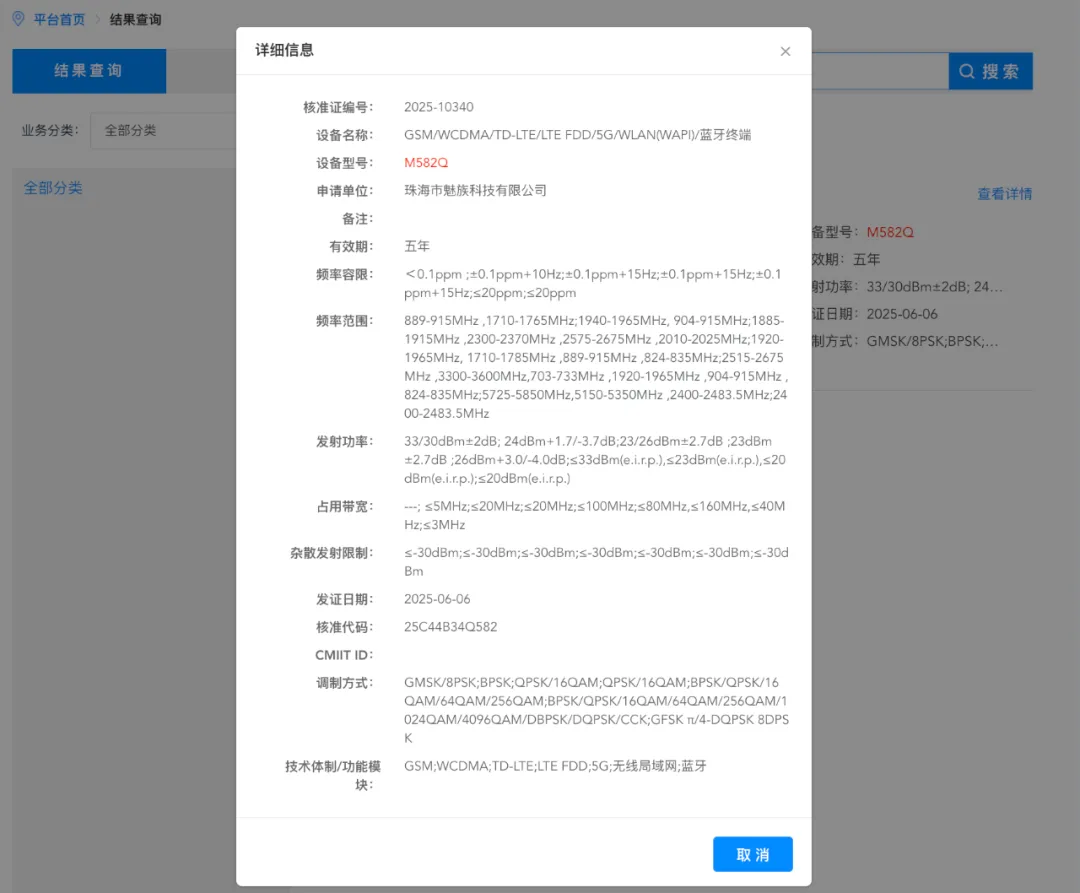Click the 占用带宽 label
Image resolution: width=1080 pixels, height=893 pixels.
tap(344, 507)
